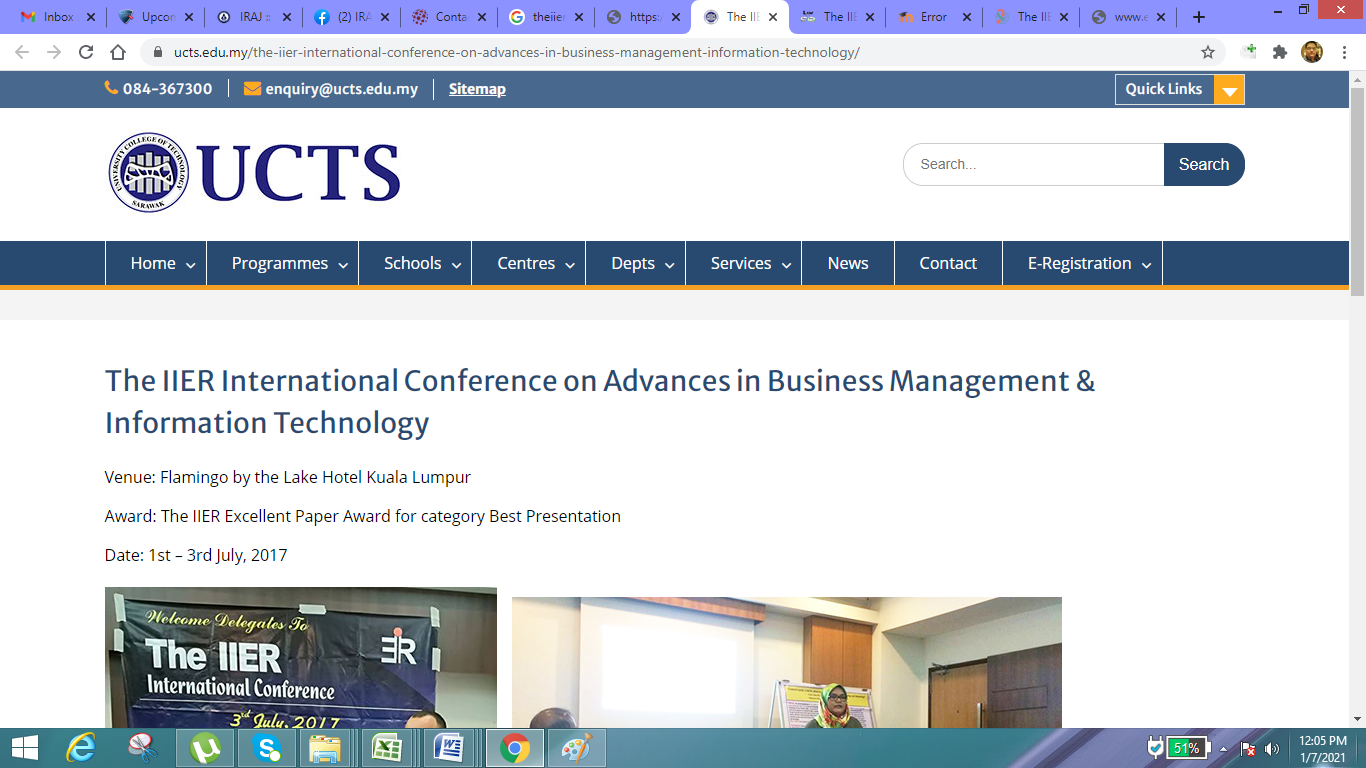Open Word from the taskbar
Screen dimensions: 1366x768
pos(449,748)
